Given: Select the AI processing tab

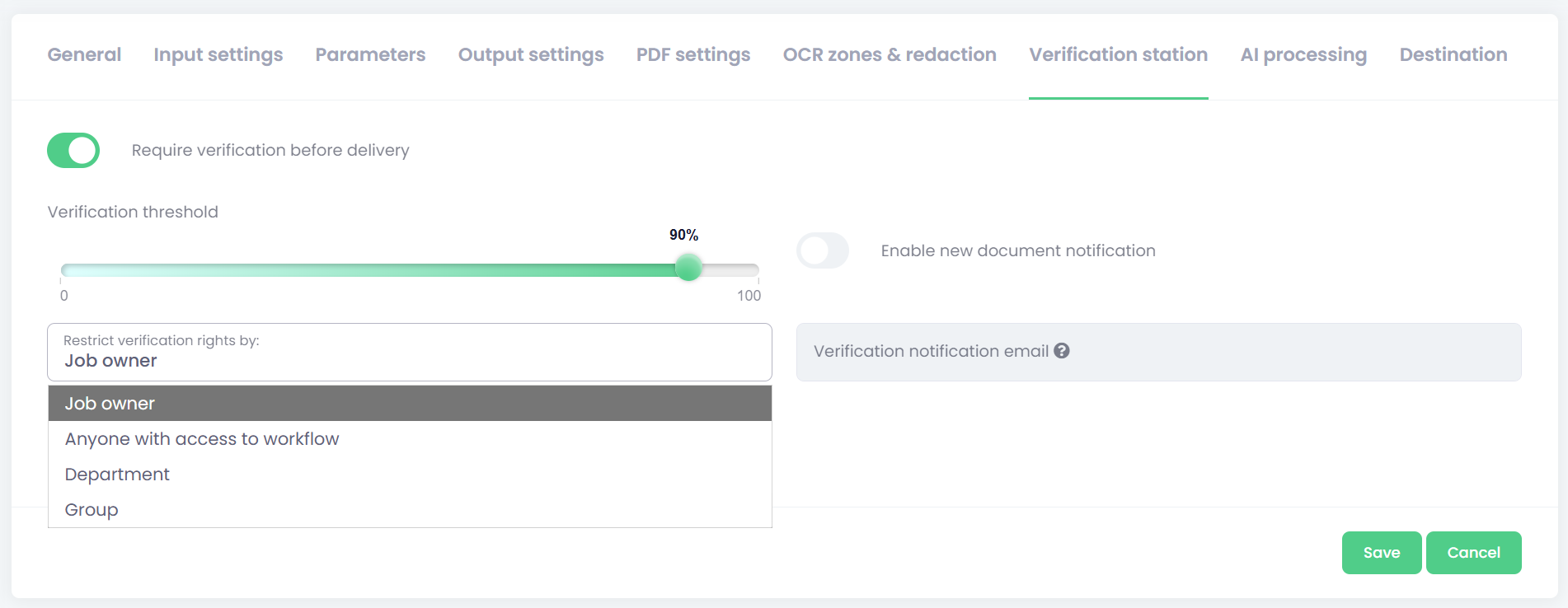Looking at the screenshot, I should [x=1303, y=55].
